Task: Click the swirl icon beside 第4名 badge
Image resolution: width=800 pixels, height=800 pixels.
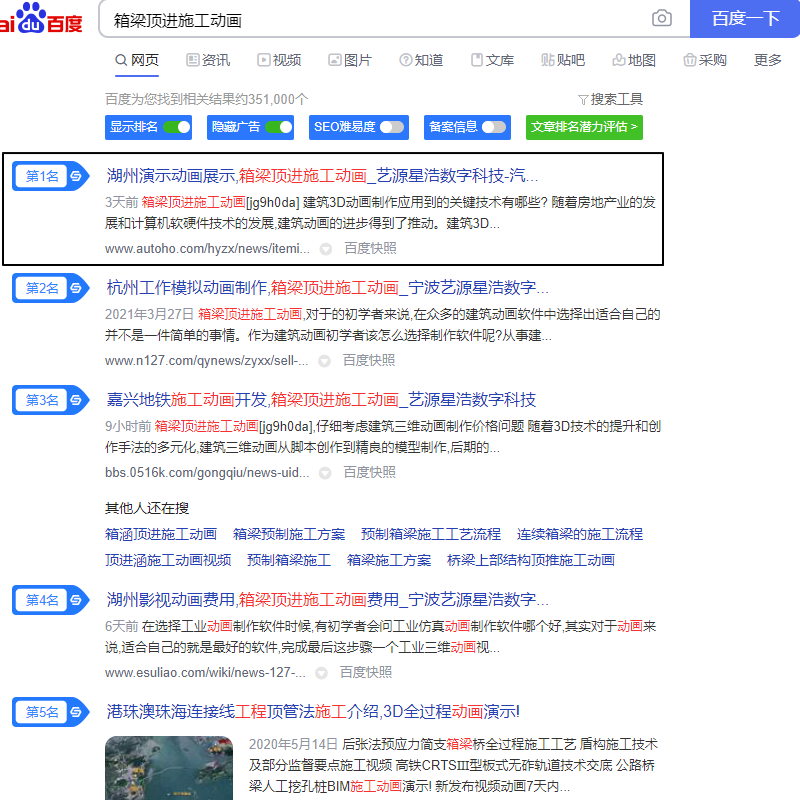Action: click(x=76, y=600)
